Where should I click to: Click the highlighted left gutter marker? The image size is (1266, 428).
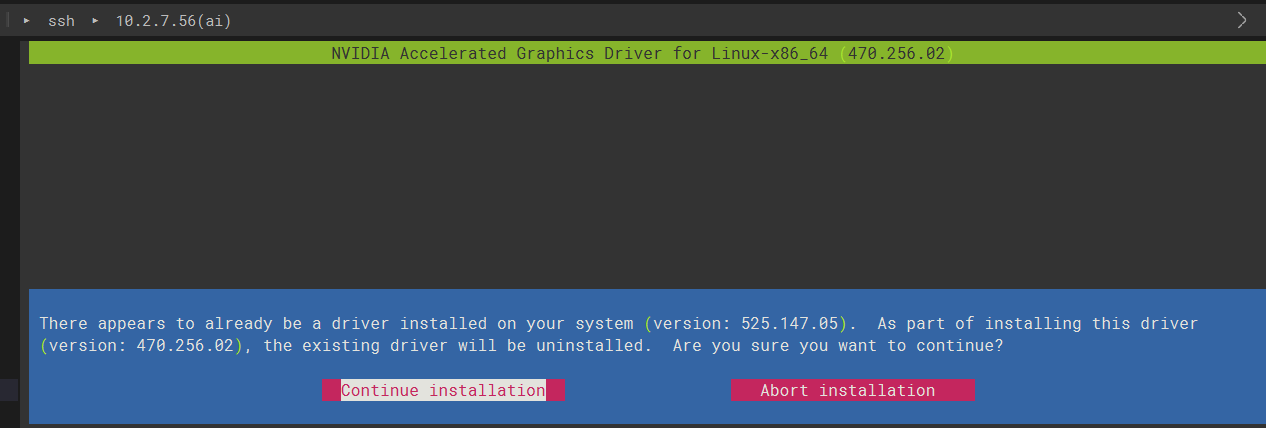point(9,390)
